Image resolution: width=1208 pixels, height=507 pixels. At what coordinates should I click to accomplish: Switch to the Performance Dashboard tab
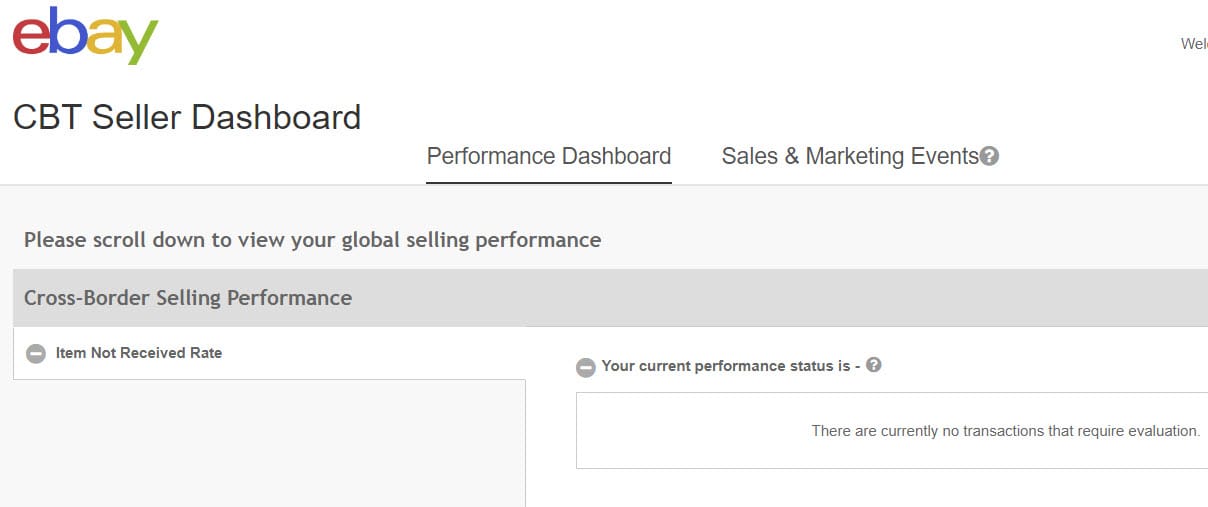(548, 156)
